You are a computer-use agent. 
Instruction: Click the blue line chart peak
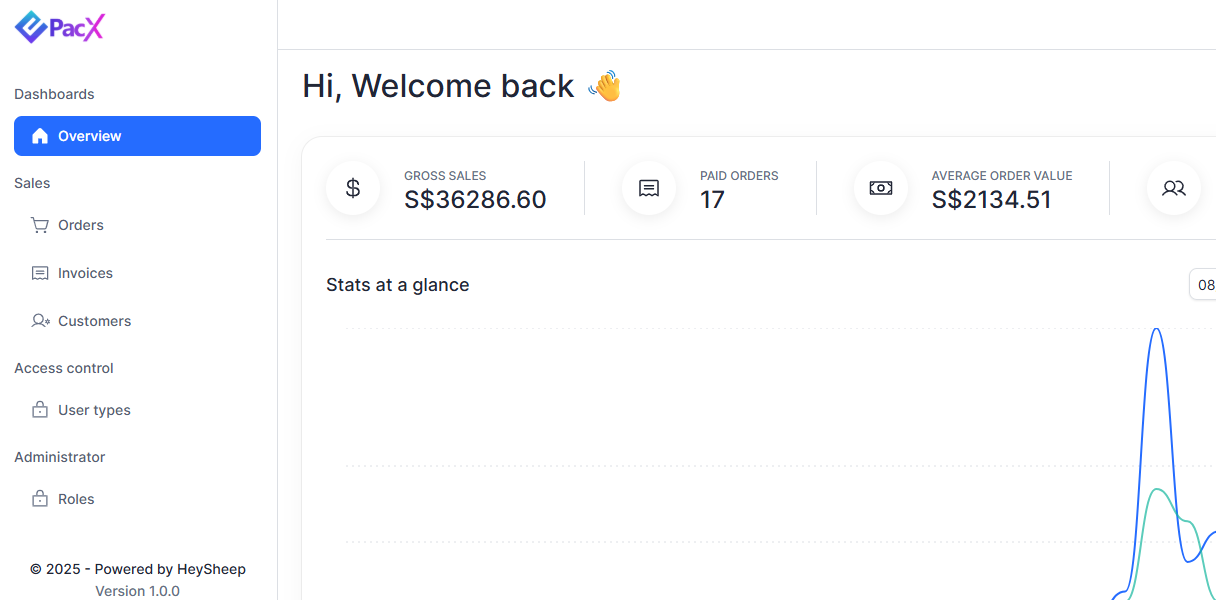(1157, 329)
